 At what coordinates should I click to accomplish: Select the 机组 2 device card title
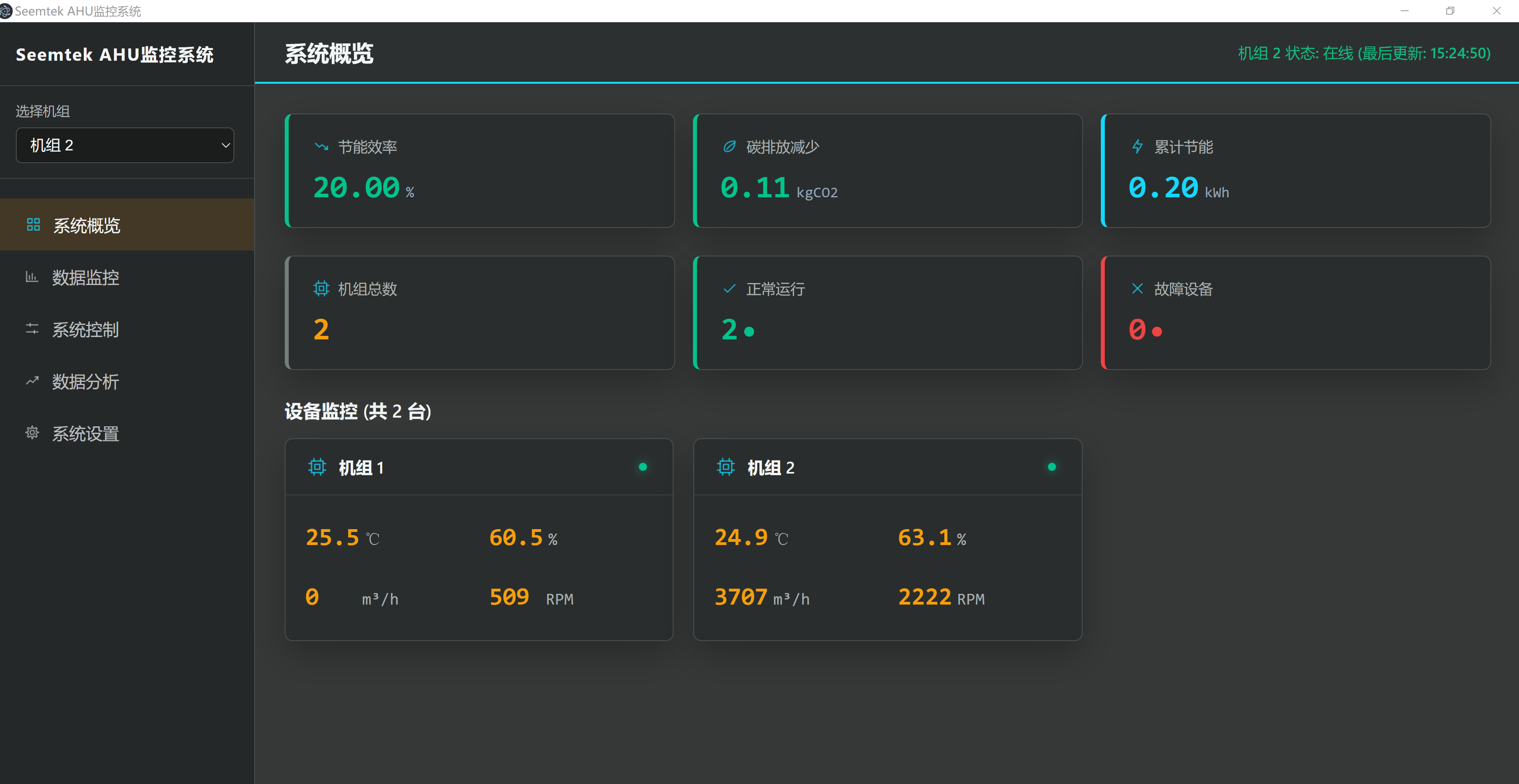(x=771, y=468)
